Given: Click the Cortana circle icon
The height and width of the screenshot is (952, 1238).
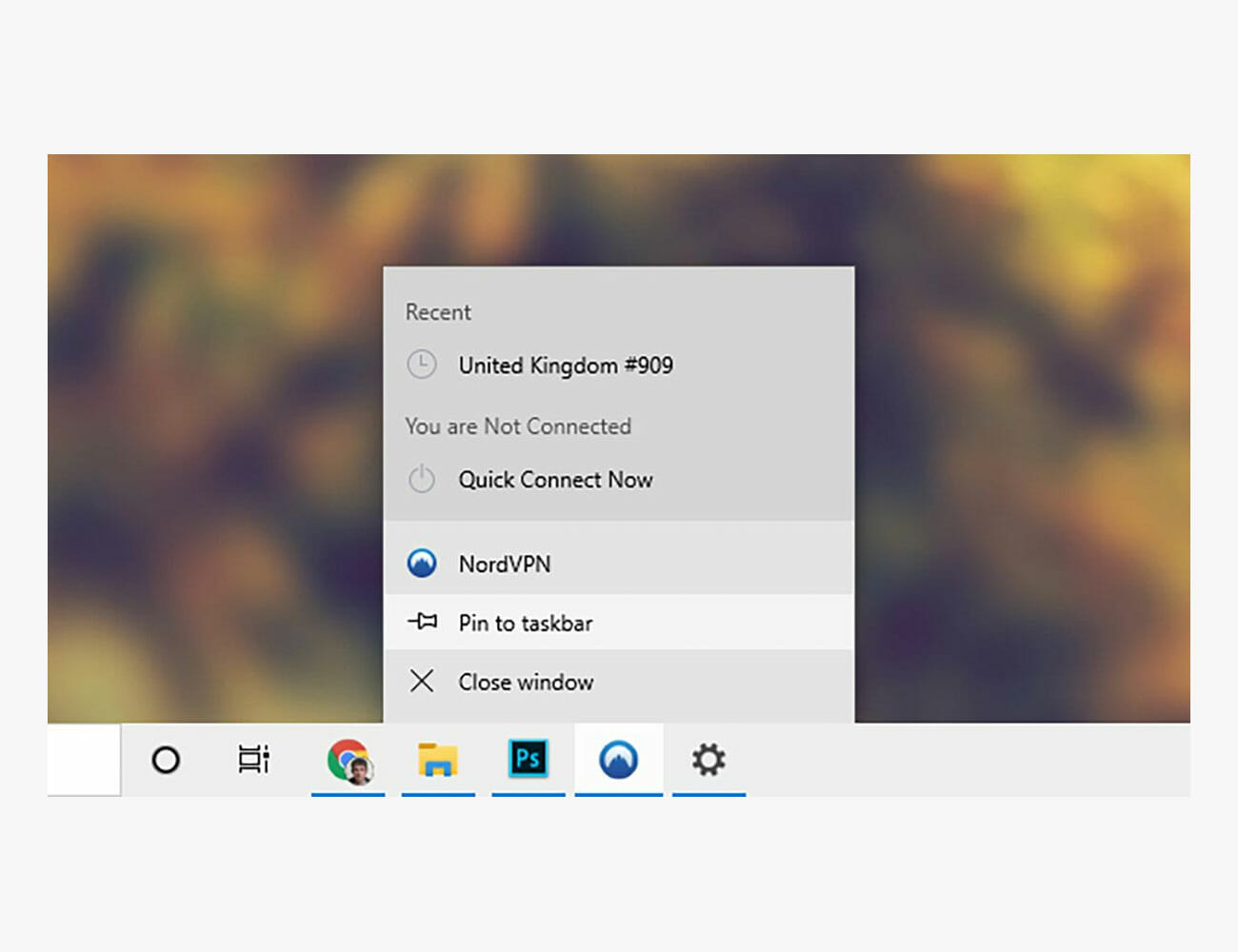Looking at the screenshot, I should point(166,760).
